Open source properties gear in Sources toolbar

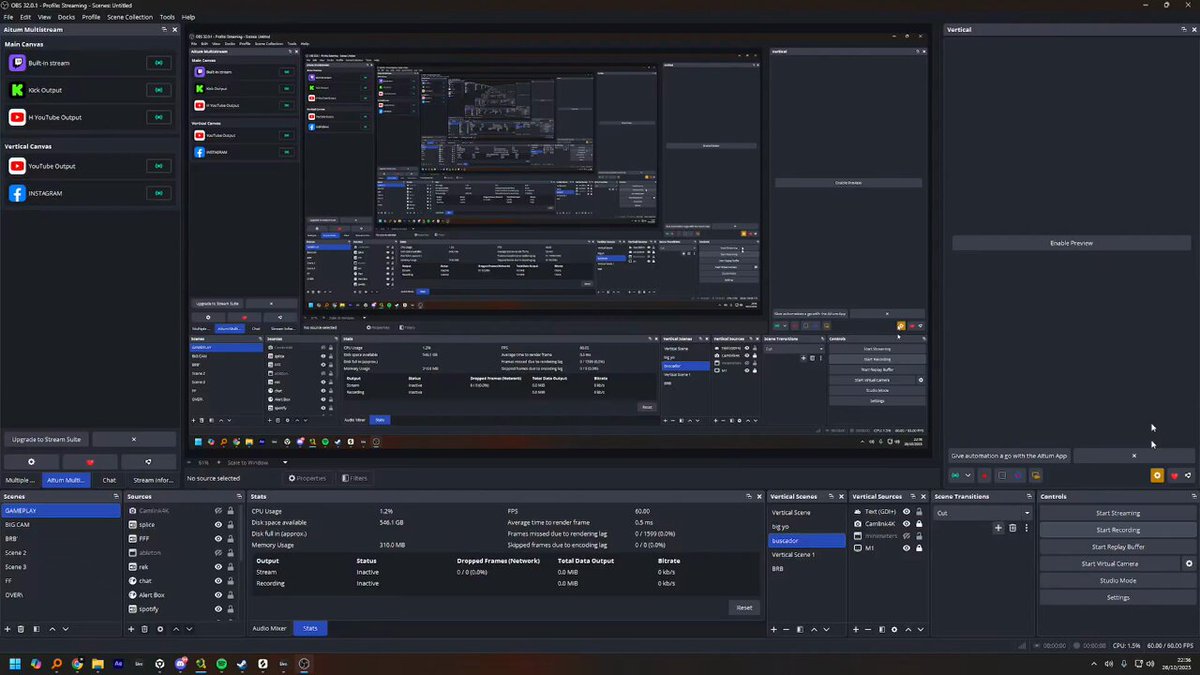pos(161,629)
